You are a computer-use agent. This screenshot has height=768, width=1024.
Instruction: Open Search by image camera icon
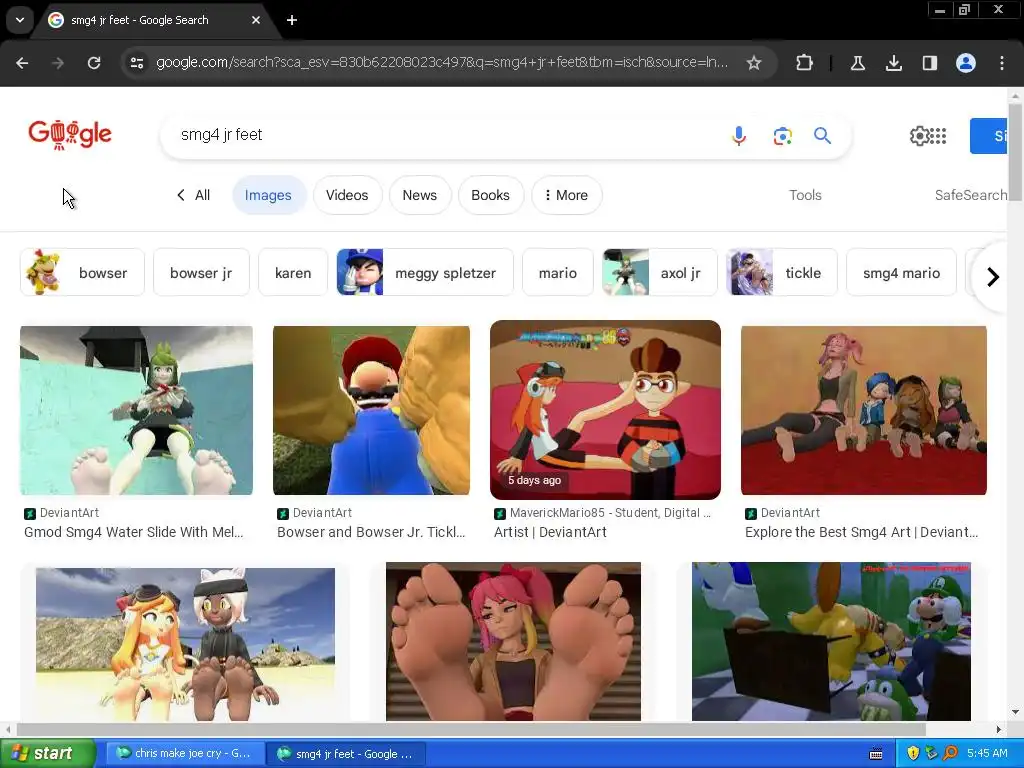(x=782, y=136)
